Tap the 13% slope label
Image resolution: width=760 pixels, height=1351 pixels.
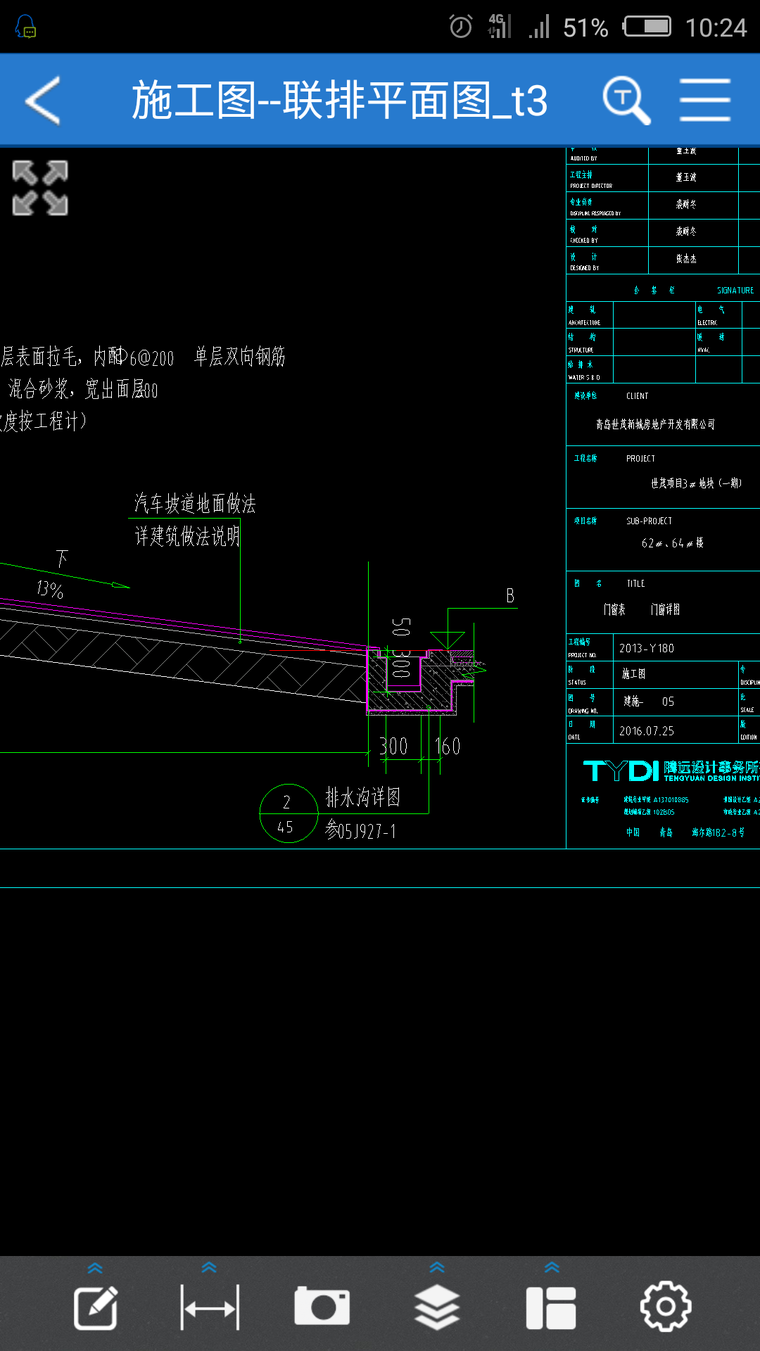point(50,591)
